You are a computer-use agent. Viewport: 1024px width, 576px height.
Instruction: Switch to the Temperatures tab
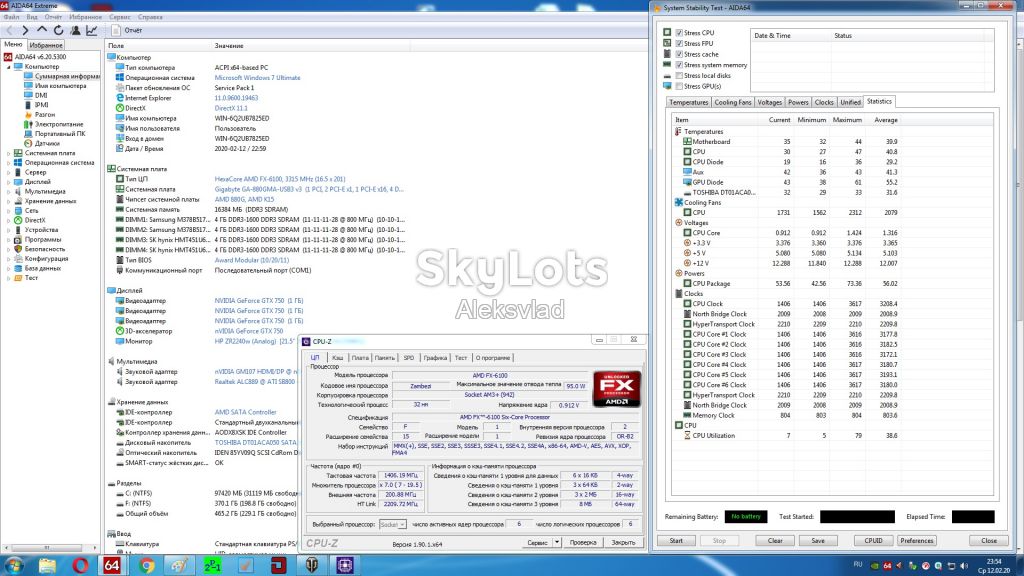[x=688, y=103]
